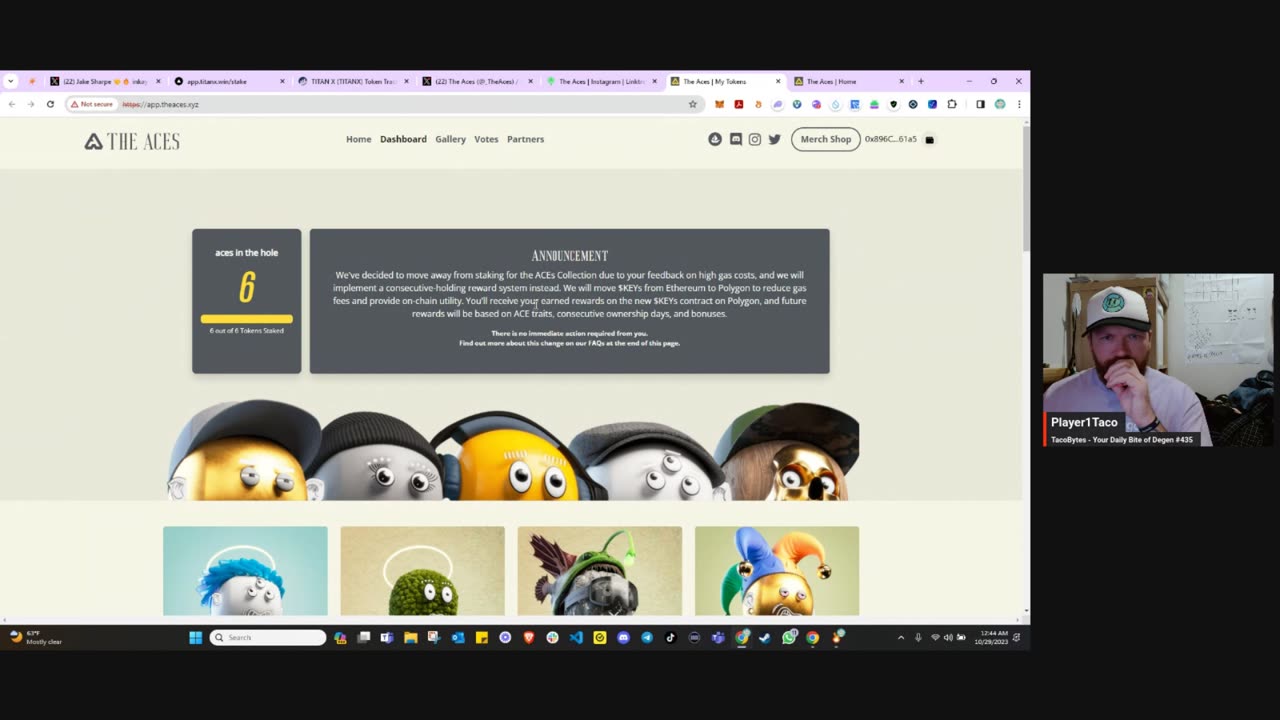Go back with the browser back arrow
Screen dimensions: 1280x720
coord(12,104)
